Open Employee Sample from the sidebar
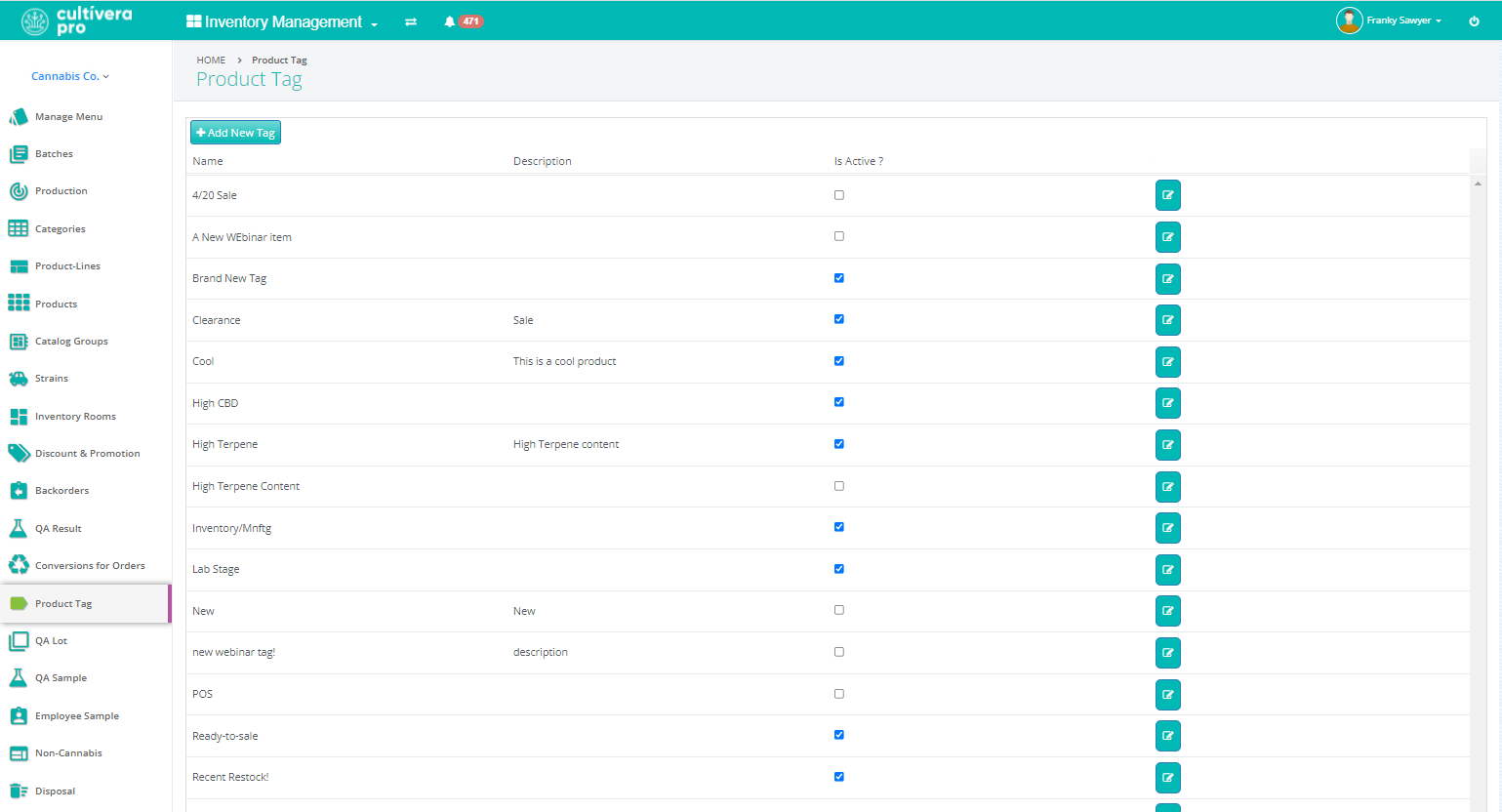The width and height of the screenshot is (1502, 812). tap(76, 716)
